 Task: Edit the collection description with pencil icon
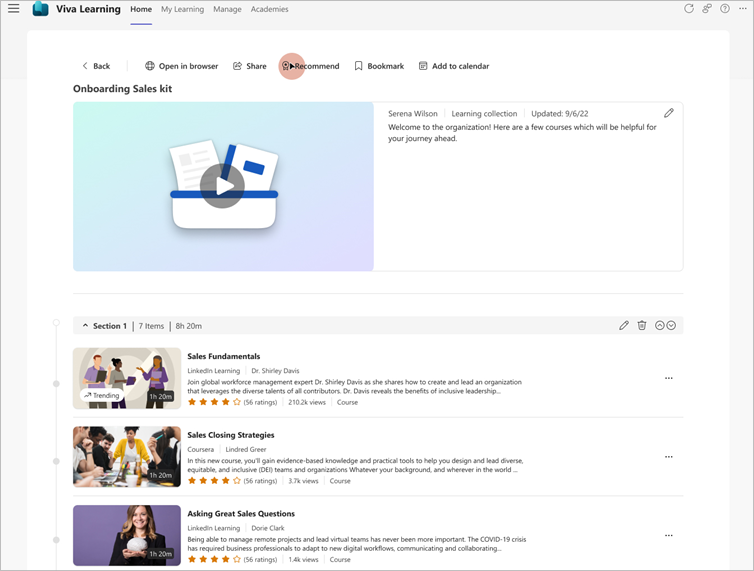tap(668, 113)
